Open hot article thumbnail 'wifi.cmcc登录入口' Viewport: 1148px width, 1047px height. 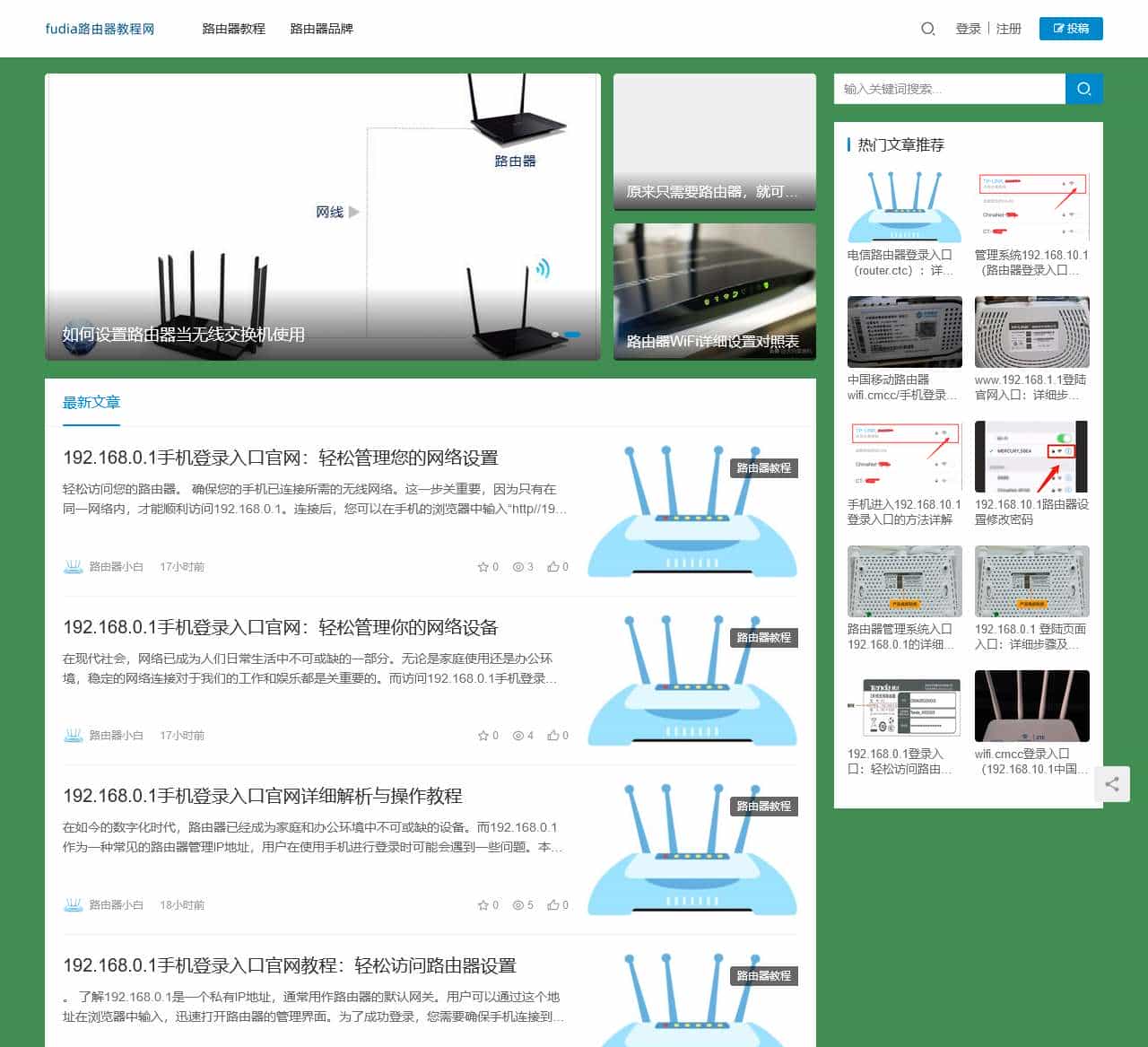[1032, 706]
